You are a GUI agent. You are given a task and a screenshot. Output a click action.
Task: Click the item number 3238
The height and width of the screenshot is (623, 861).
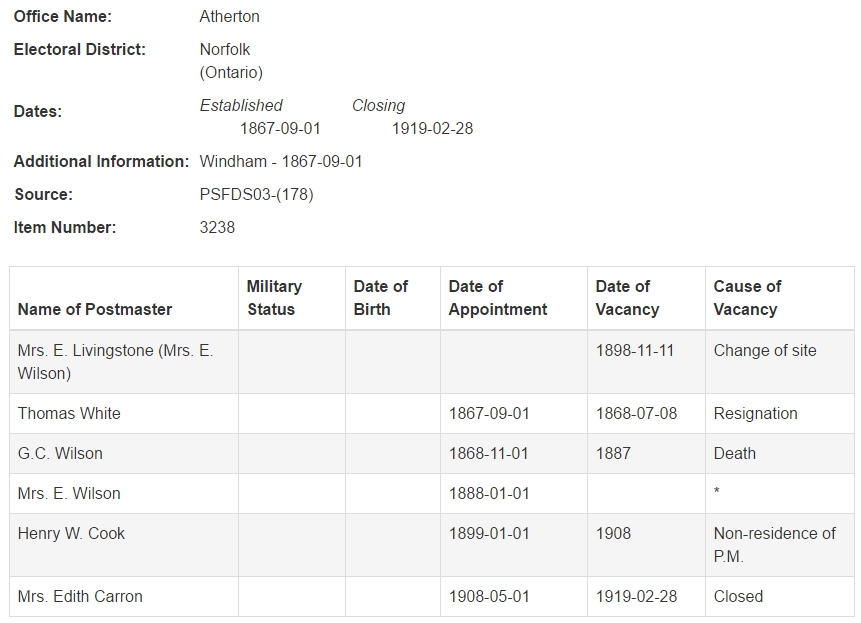point(217,227)
